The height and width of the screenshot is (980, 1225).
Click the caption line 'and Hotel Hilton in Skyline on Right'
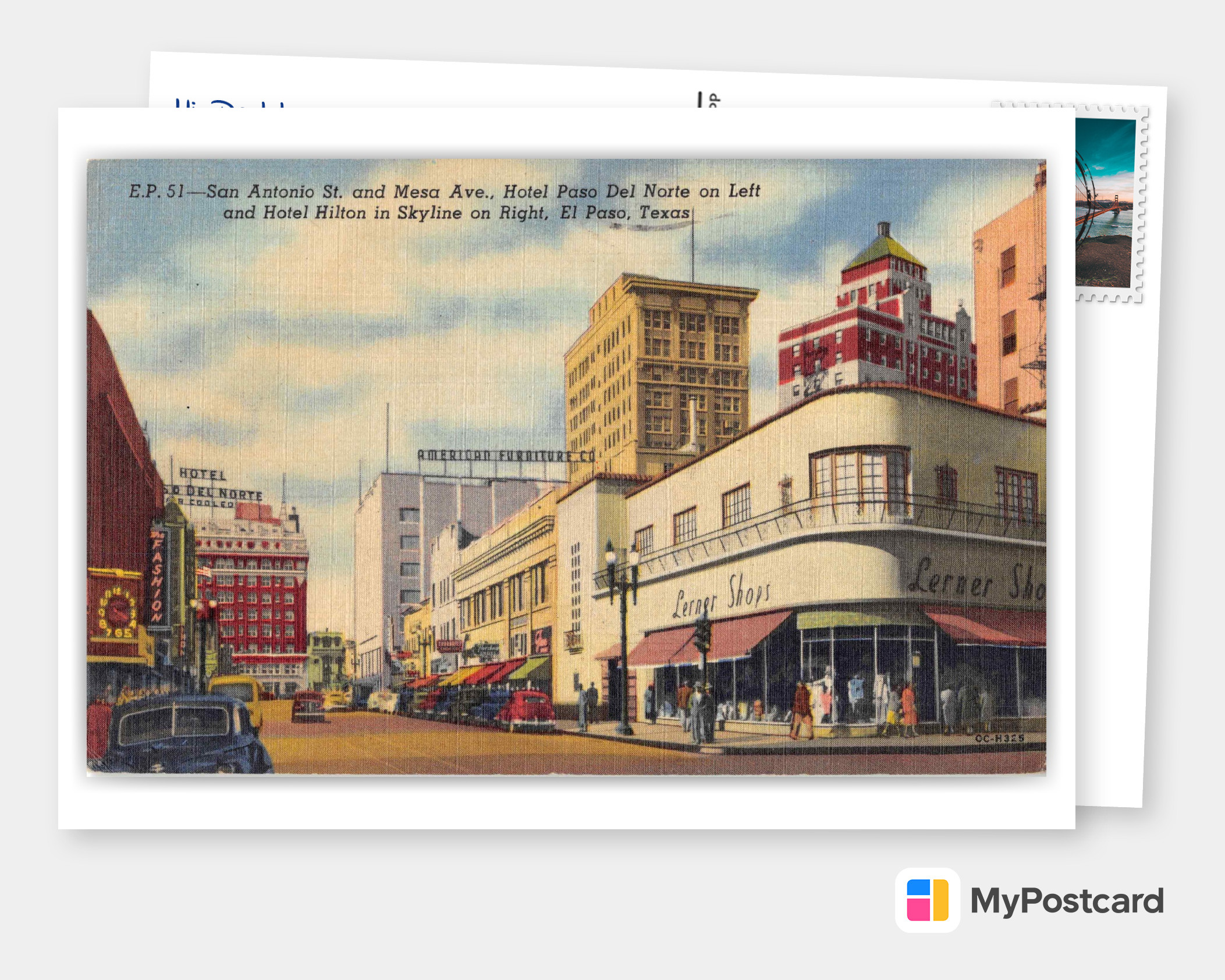tap(386, 213)
